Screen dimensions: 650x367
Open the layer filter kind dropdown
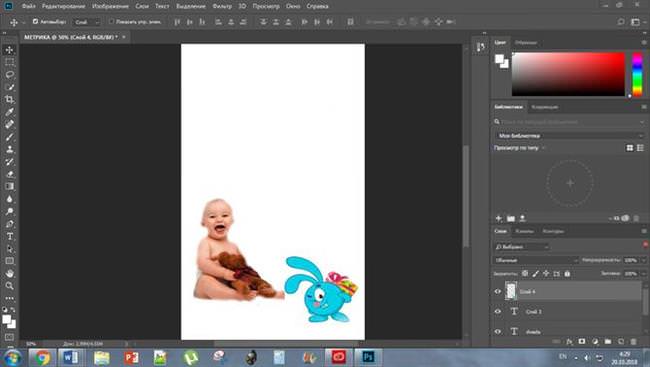coord(522,247)
